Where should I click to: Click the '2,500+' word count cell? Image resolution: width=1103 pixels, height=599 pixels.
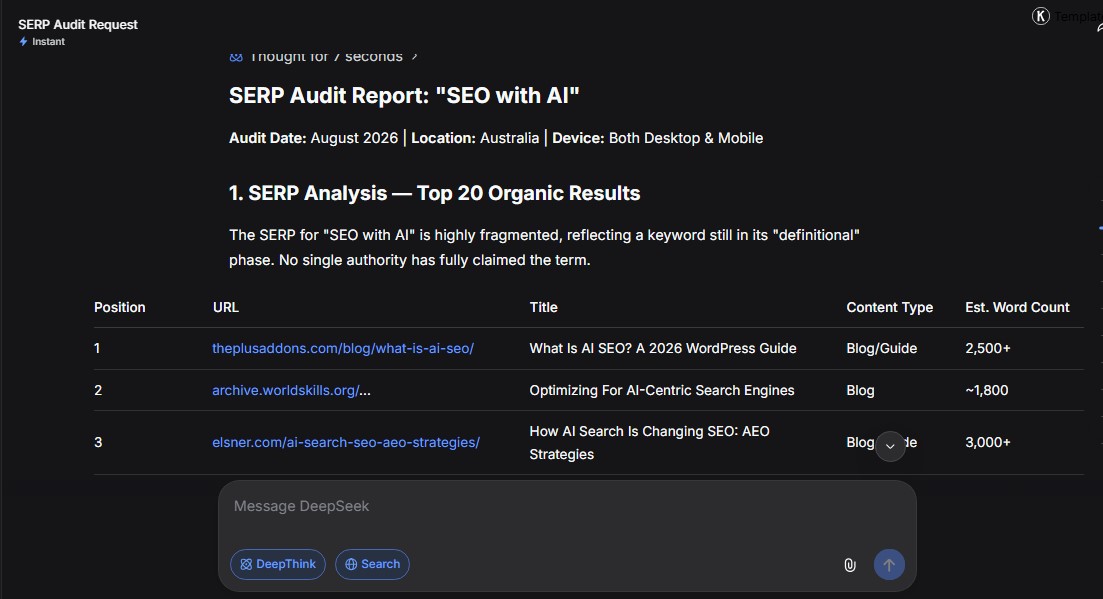[988, 348]
